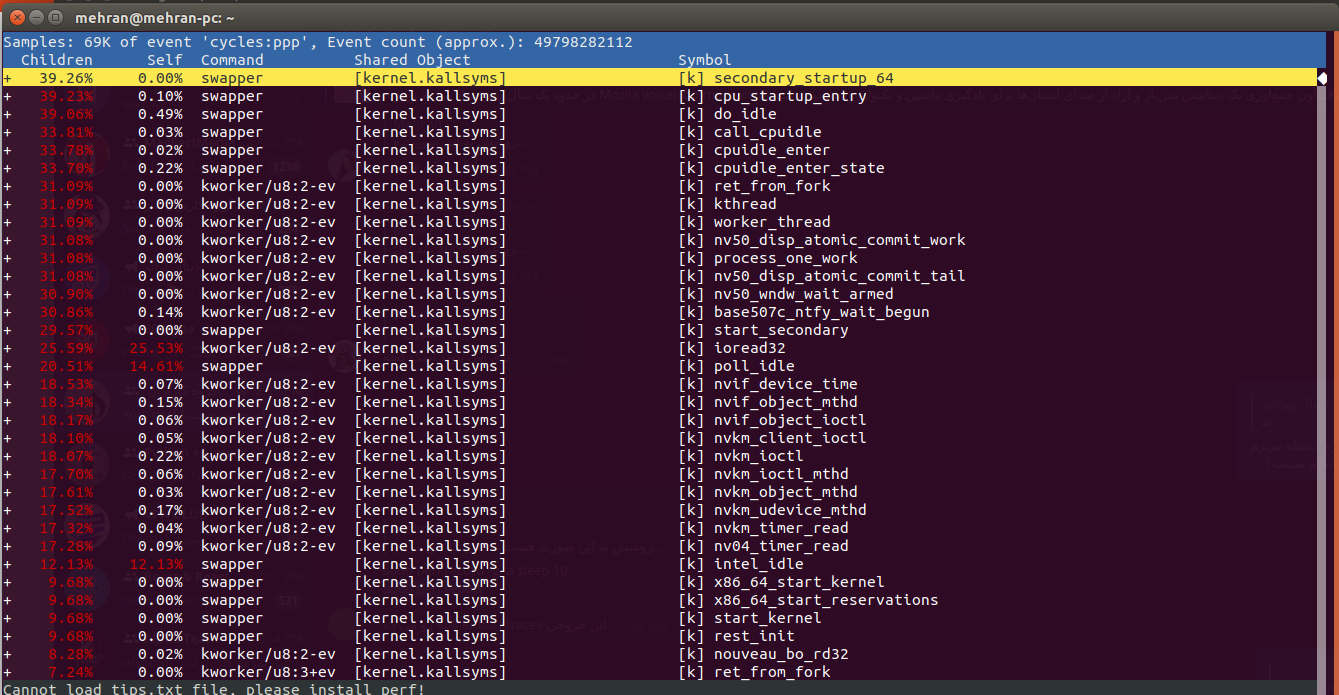This screenshot has width=1339, height=695.
Task: Select the nouveau_bo_rd32 symbol row
Action: (x=780, y=654)
